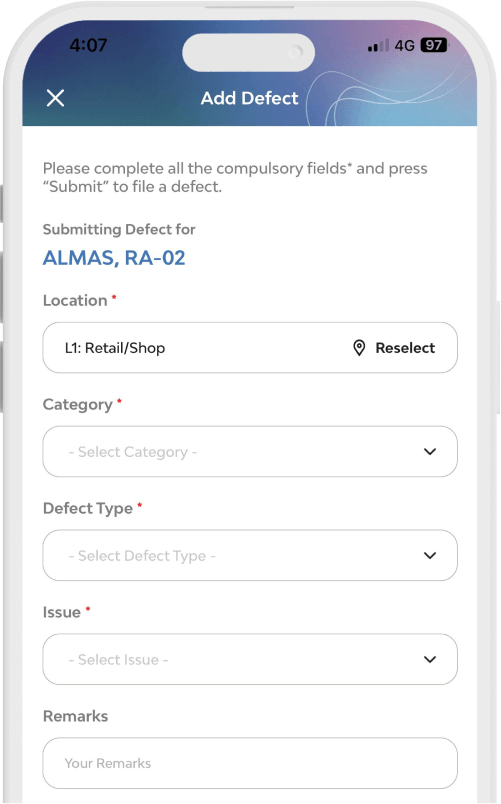This screenshot has width=501, height=804.
Task: Tap the cellular signal bars icon
Action: click(378, 46)
